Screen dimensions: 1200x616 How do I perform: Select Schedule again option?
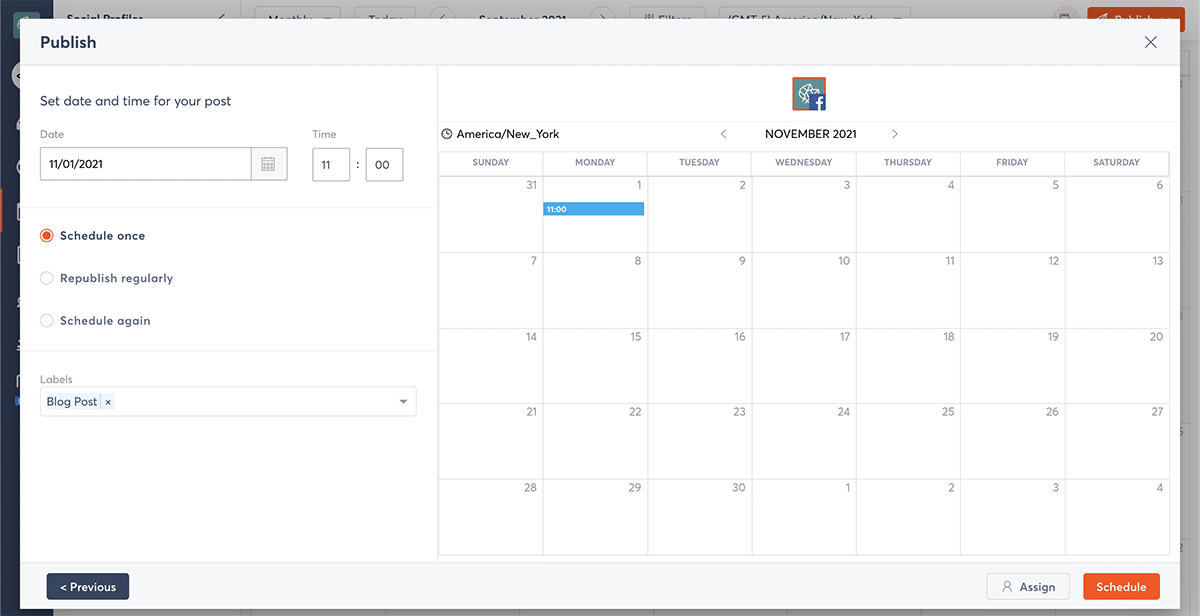point(47,321)
